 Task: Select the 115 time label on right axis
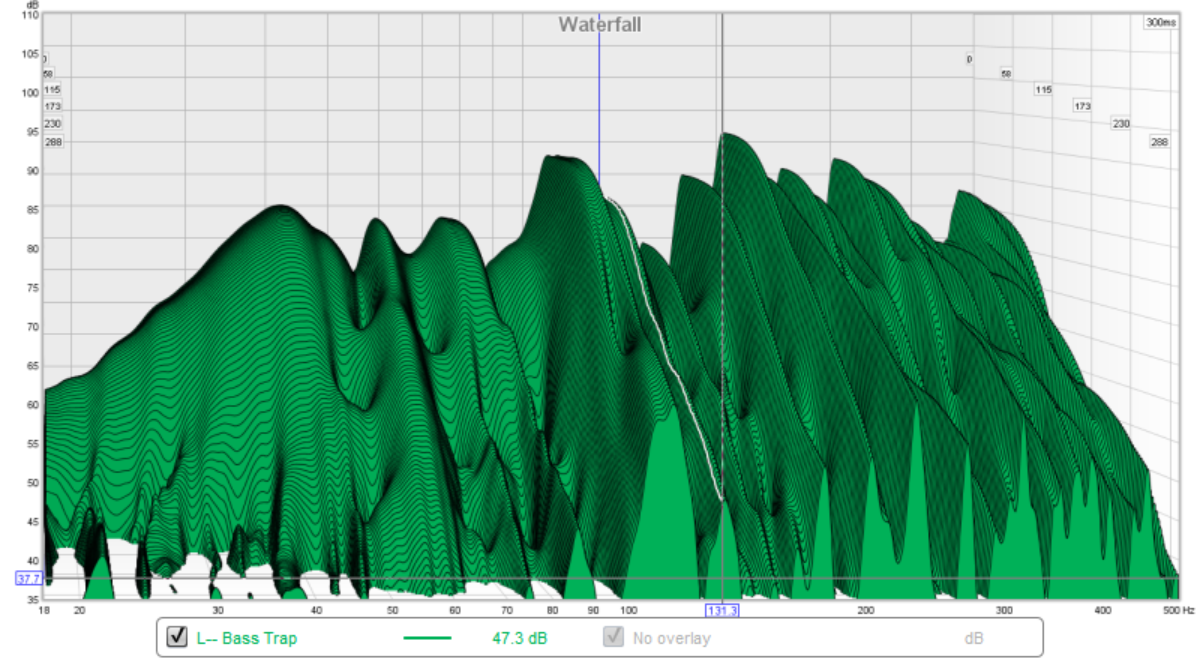point(1043,90)
